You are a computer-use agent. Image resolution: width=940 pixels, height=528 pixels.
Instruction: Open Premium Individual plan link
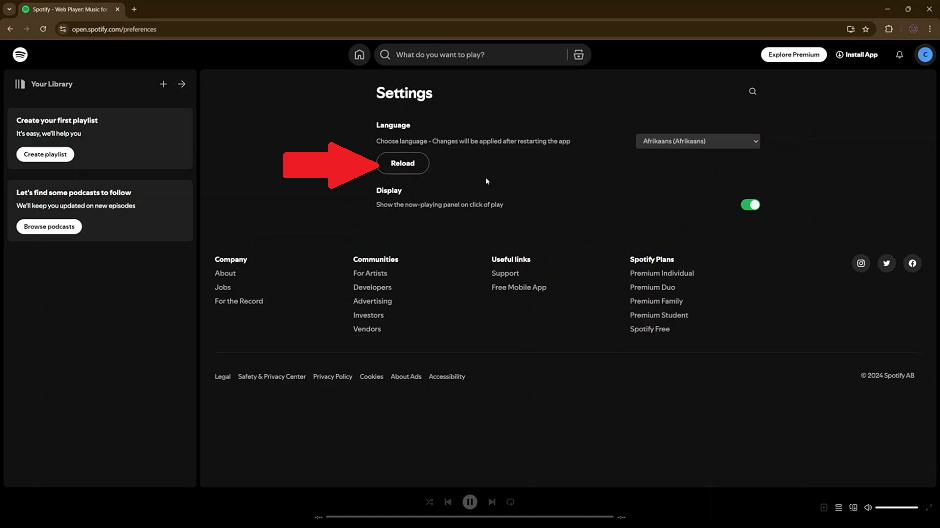[x=662, y=273]
